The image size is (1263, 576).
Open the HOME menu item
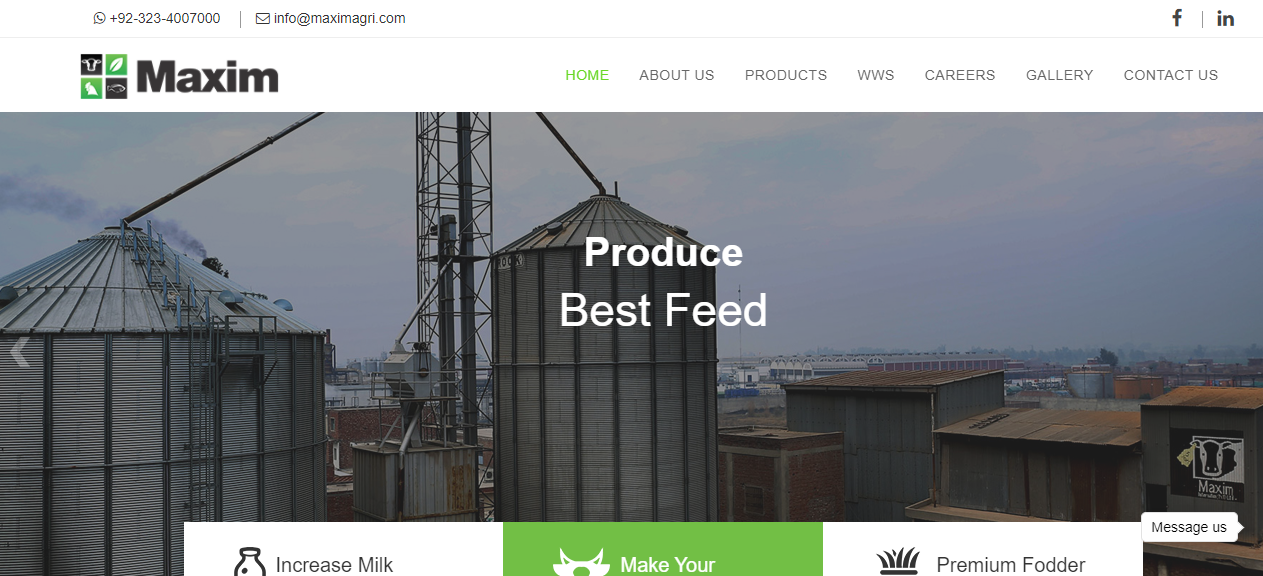click(x=587, y=75)
